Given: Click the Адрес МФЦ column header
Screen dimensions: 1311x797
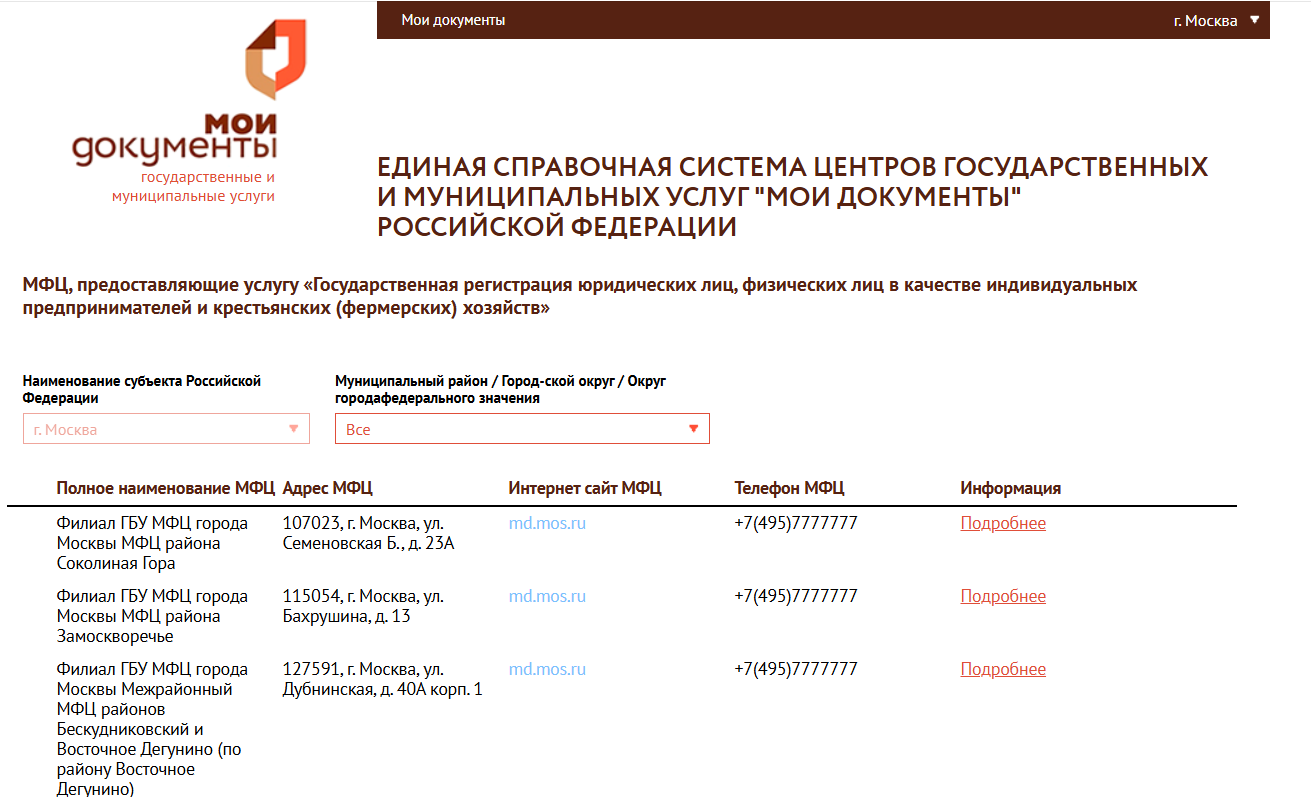Looking at the screenshot, I should tap(328, 488).
